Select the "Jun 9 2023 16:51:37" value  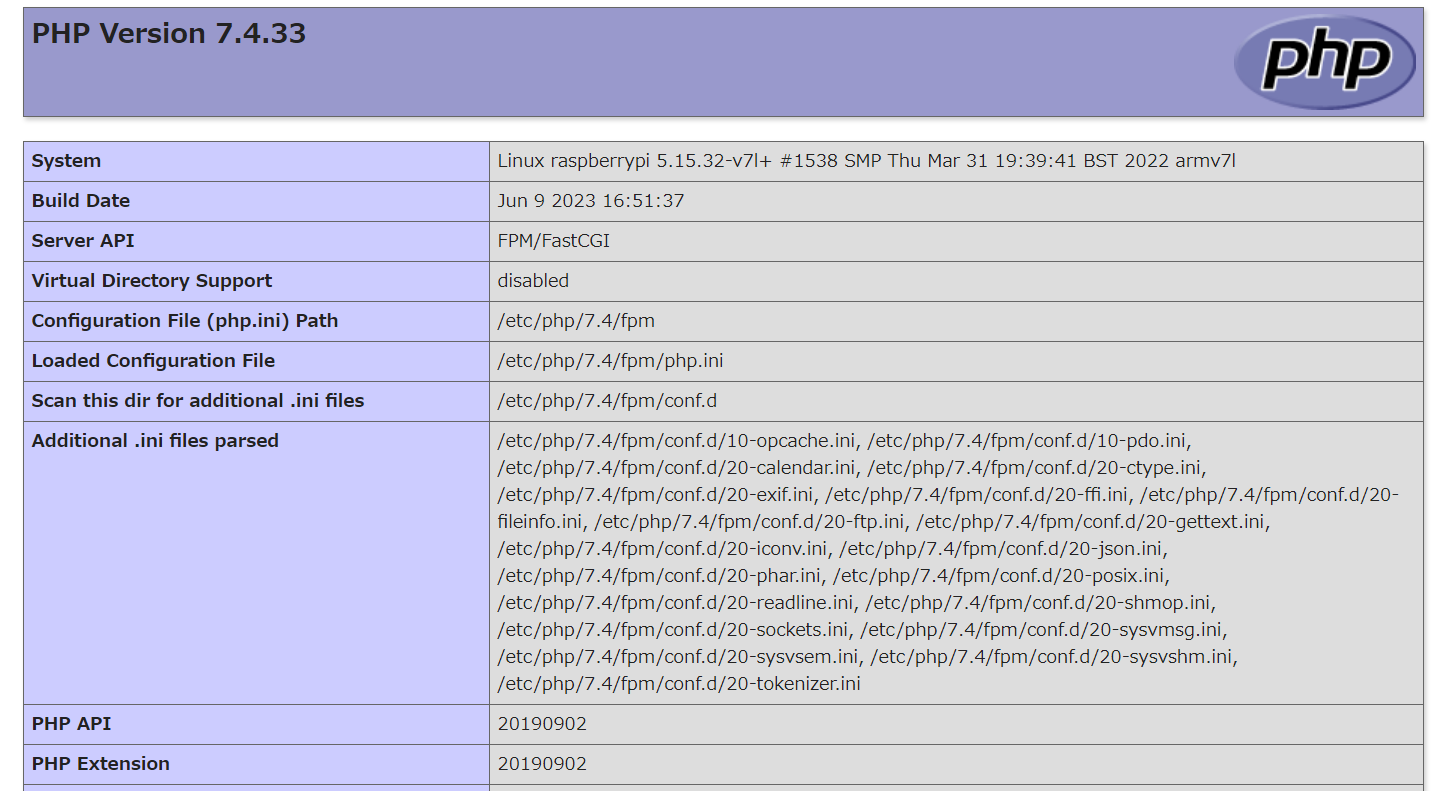[591, 201]
